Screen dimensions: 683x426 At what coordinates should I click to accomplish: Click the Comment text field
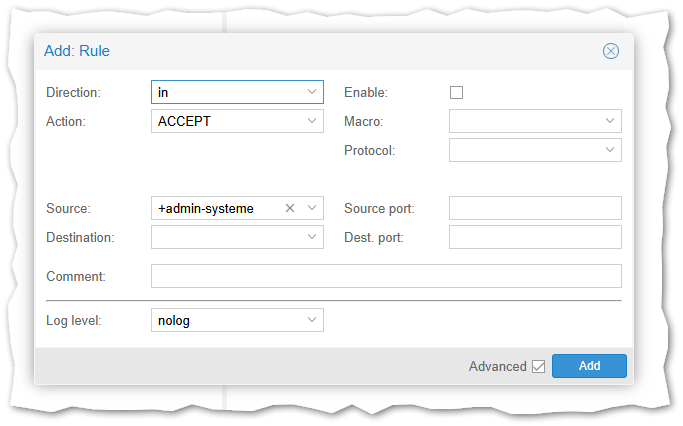(x=386, y=276)
